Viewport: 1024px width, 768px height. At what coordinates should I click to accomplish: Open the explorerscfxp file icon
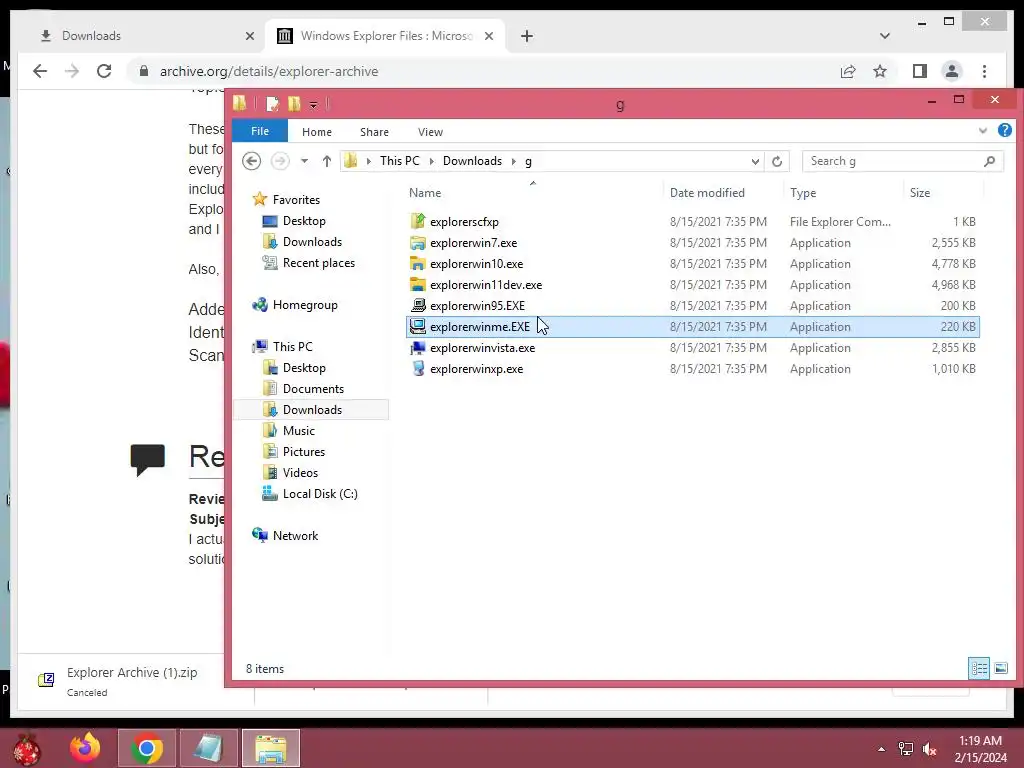point(418,221)
